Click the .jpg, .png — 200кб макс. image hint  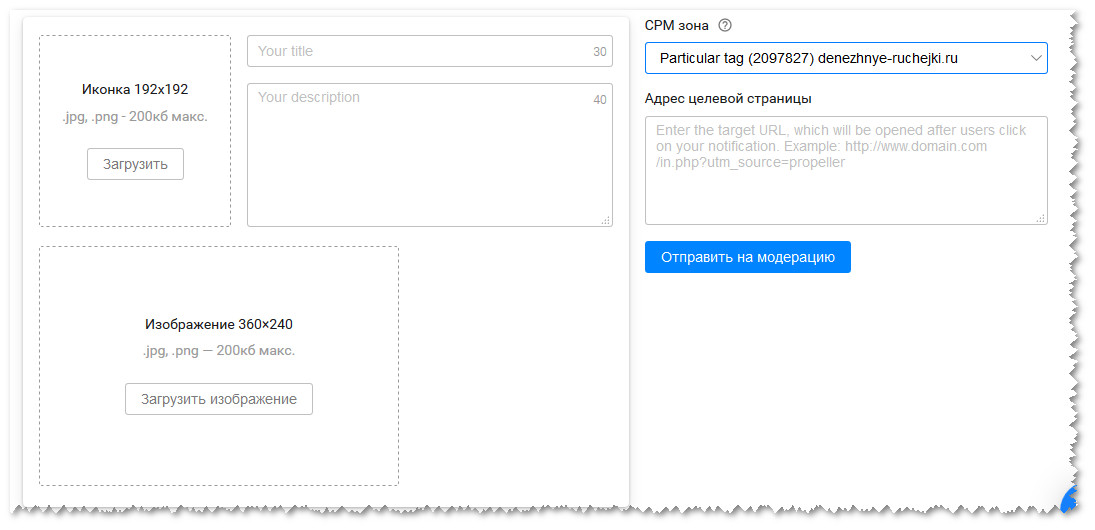[219, 351]
